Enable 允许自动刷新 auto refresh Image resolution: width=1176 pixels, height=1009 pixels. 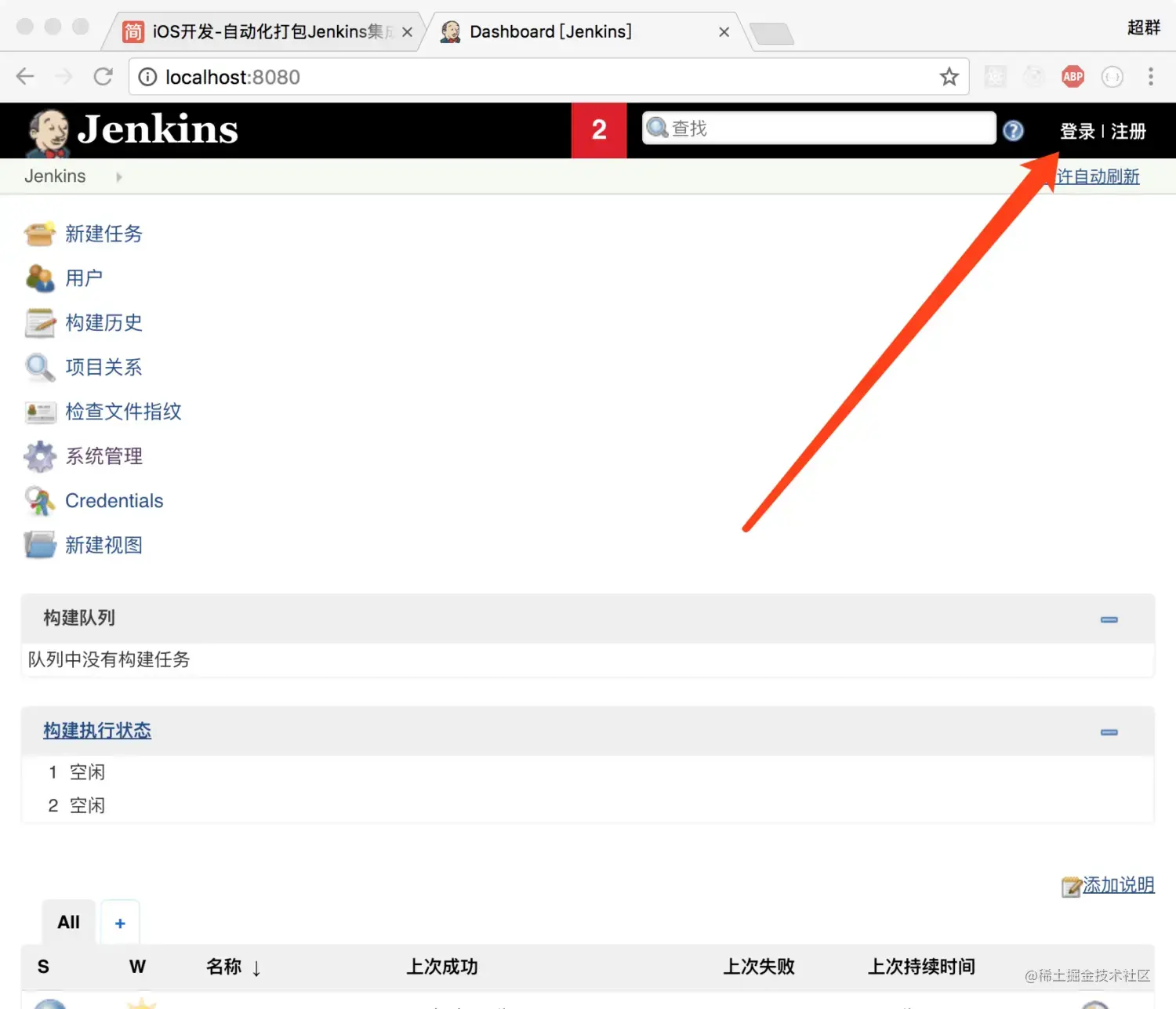coord(1098,176)
